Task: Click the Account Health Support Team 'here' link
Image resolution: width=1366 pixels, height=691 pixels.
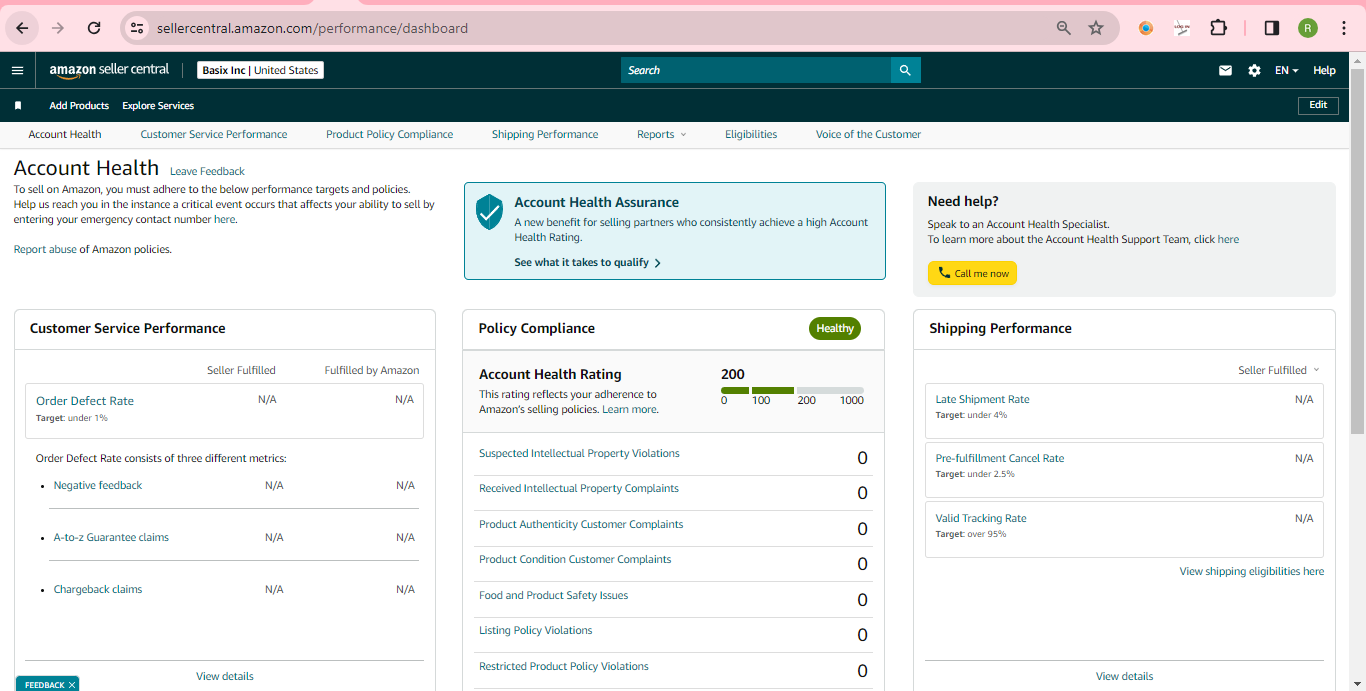Action: (1228, 239)
